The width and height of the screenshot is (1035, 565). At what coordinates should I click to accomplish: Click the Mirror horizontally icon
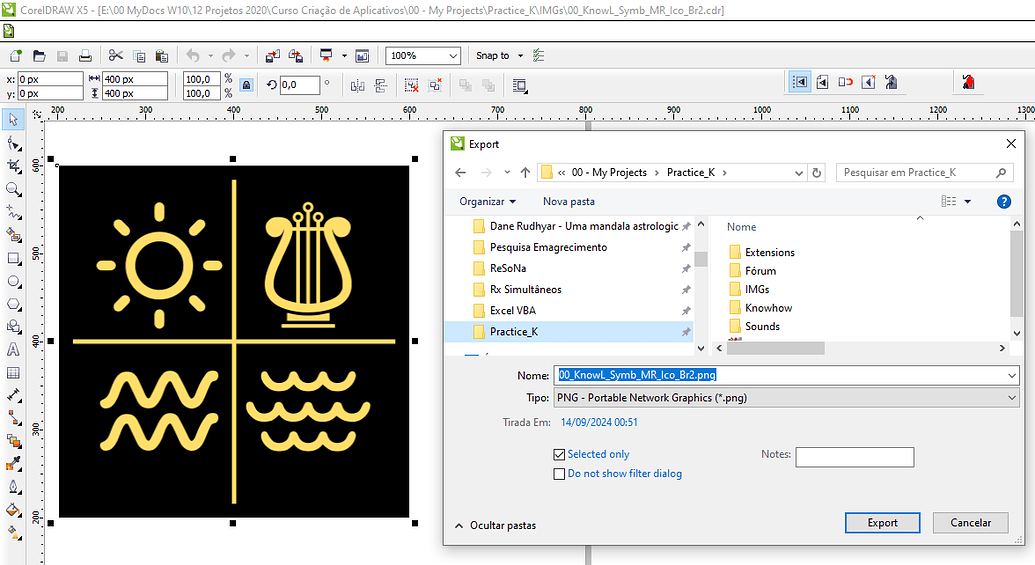(x=357, y=85)
